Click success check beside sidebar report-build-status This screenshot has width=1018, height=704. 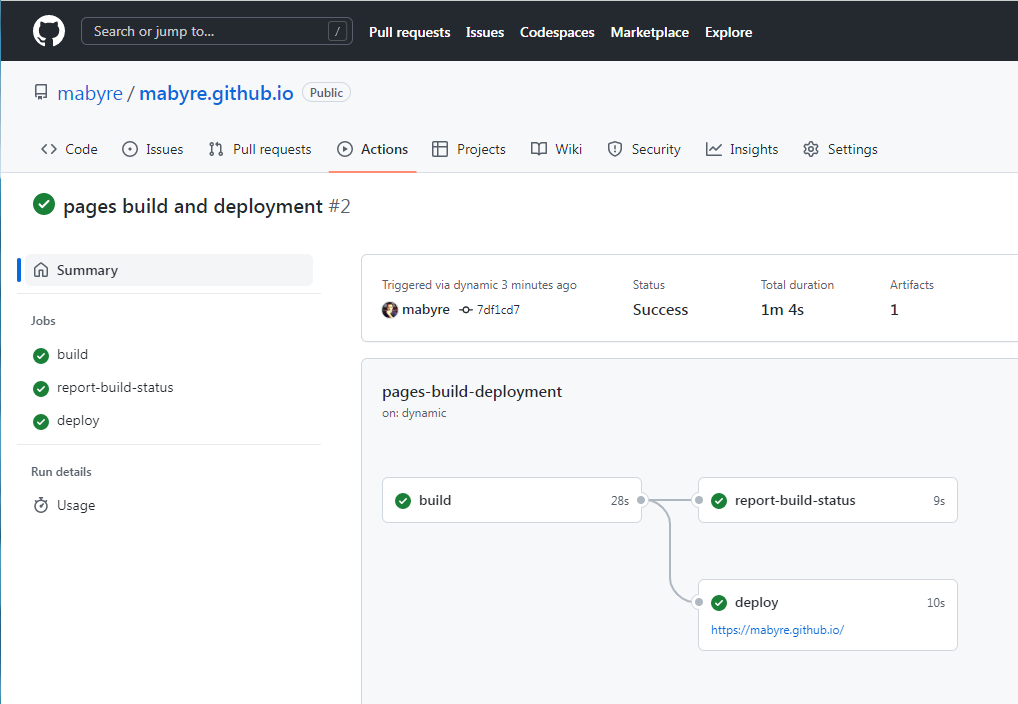[x=41, y=388]
